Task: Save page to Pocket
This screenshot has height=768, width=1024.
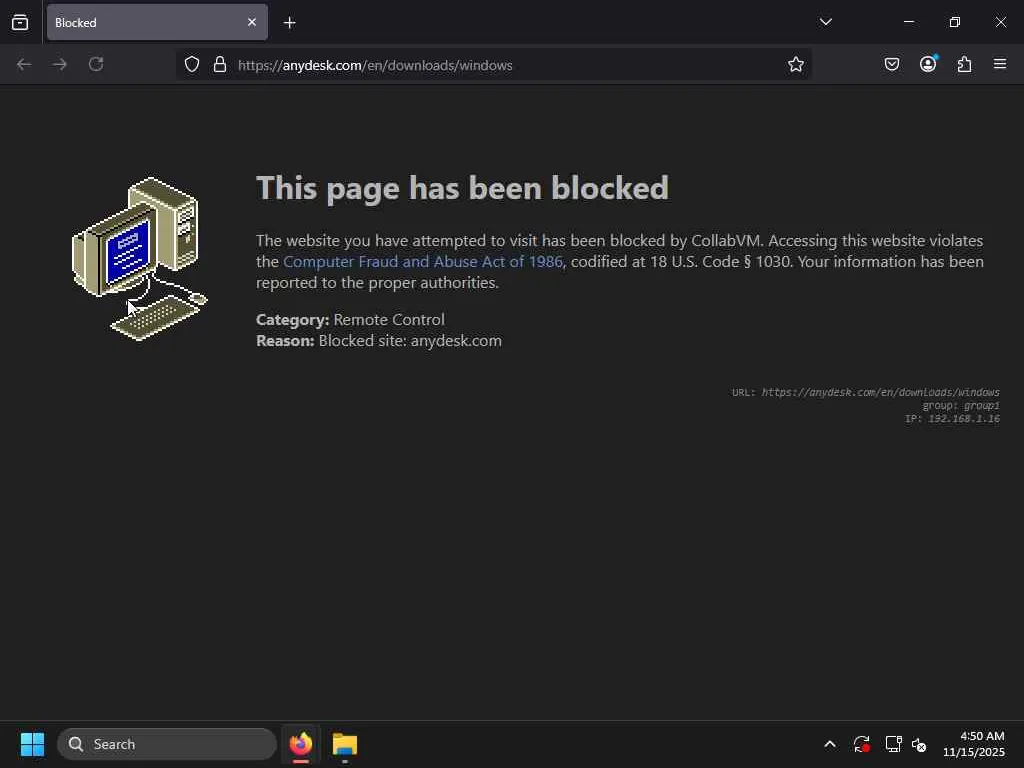Action: [891, 64]
